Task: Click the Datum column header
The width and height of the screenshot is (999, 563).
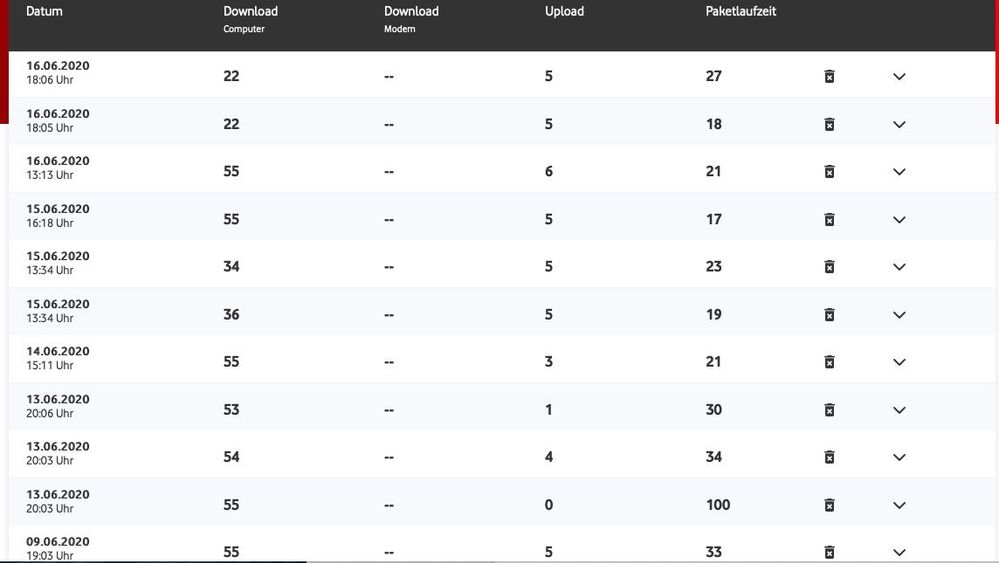Action: [x=44, y=12]
